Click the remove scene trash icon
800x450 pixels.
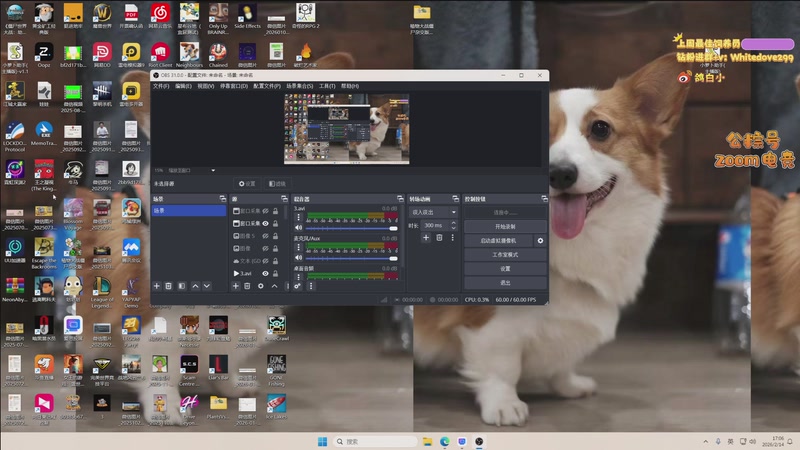[x=169, y=286]
